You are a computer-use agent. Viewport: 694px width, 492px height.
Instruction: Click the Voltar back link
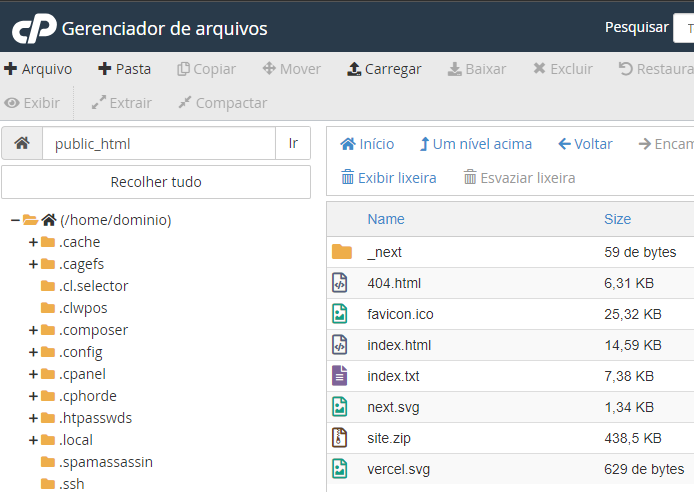click(x=585, y=144)
